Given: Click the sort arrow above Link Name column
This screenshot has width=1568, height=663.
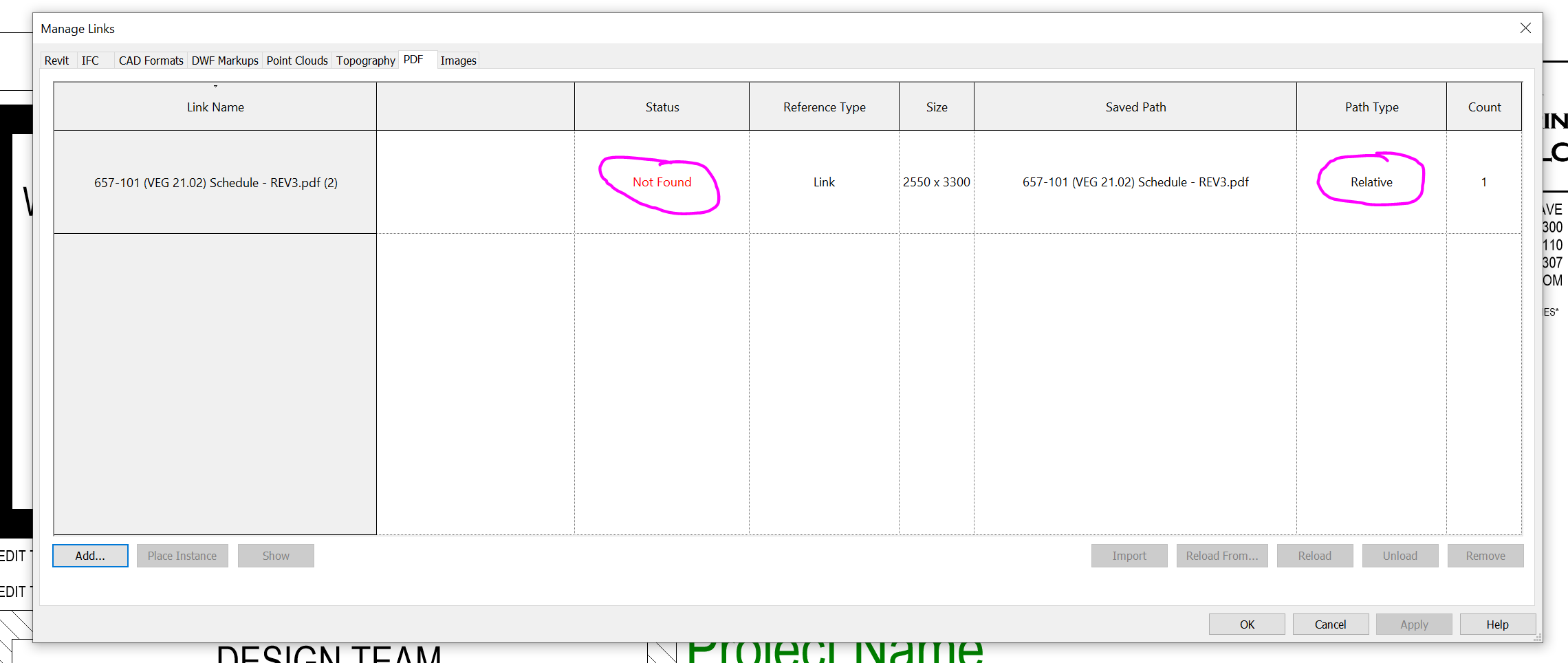Looking at the screenshot, I should pos(215,87).
